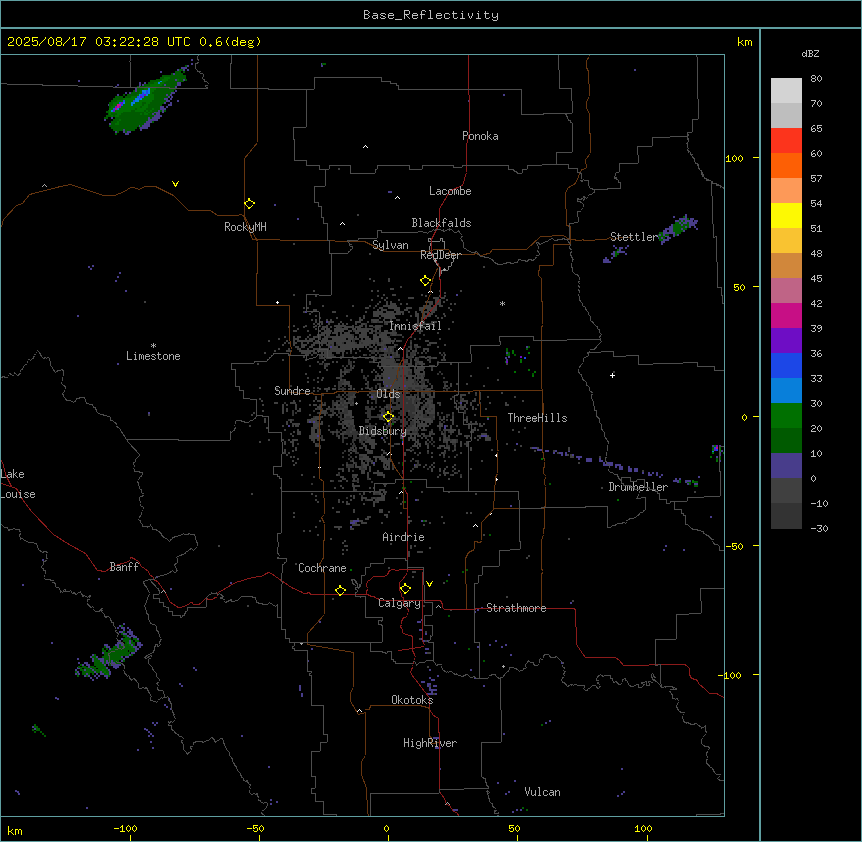Image resolution: width=862 pixels, height=842 pixels.
Task: Pick the purple 36–39 dBZ legend swatch
Action: pos(786,341)
